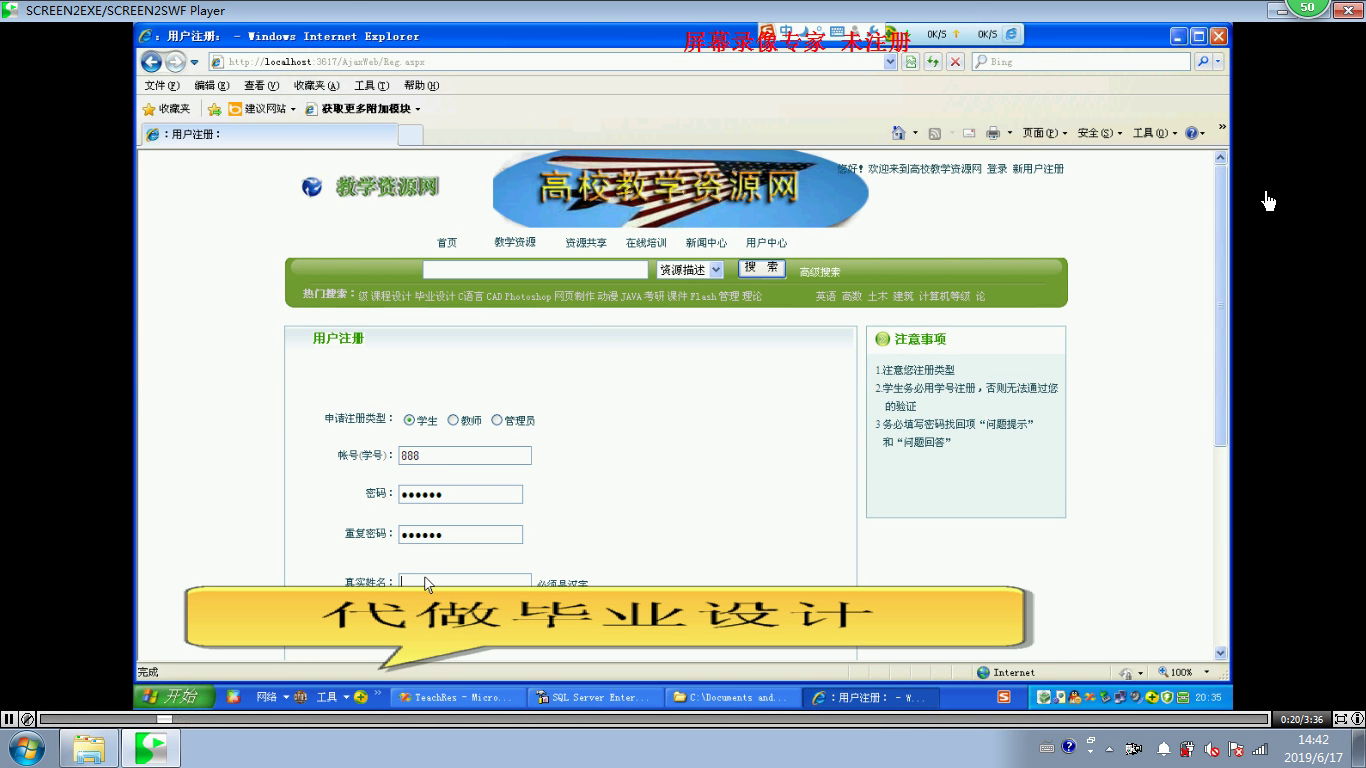
Task: Click the network signal tray icon
Action: coord(1260,748)
